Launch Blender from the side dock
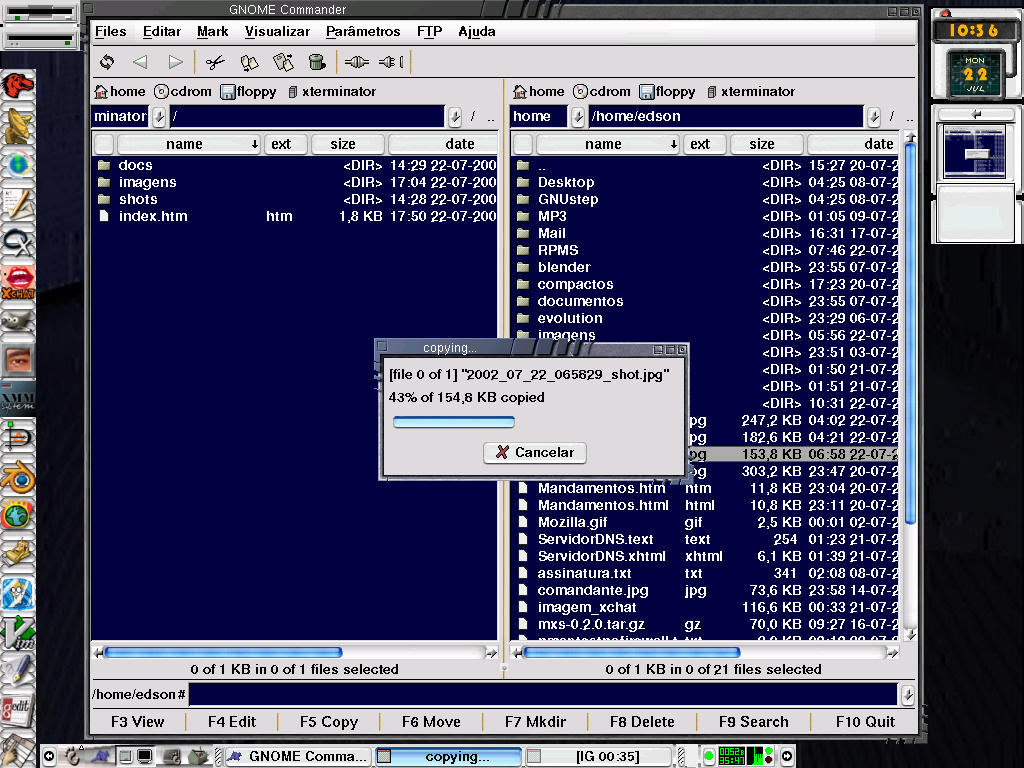The height and width of the screenshot is (768, 1024). 18,478
